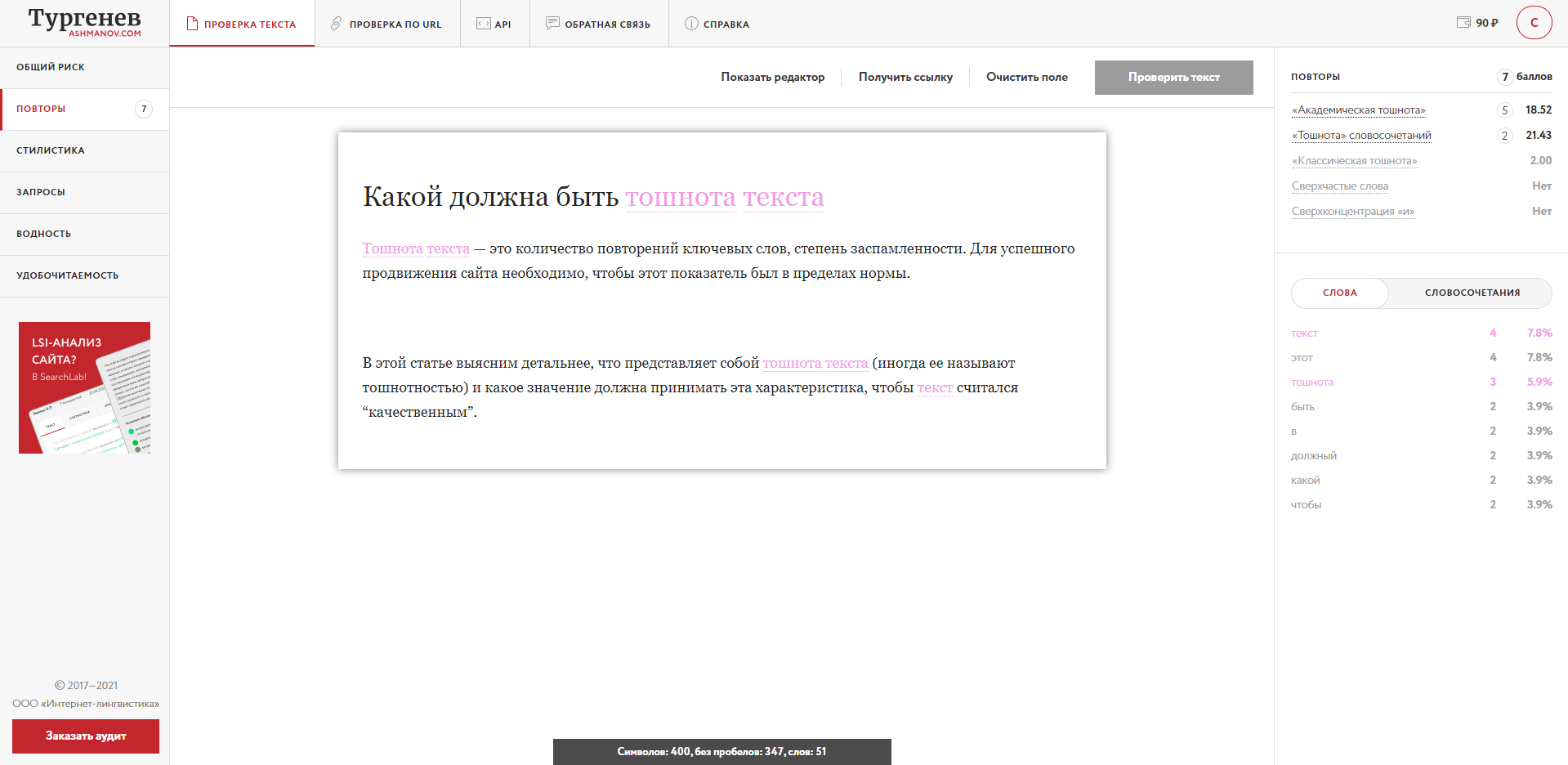Switch to the Словосочетания toggle

[x=1472, y=293]
